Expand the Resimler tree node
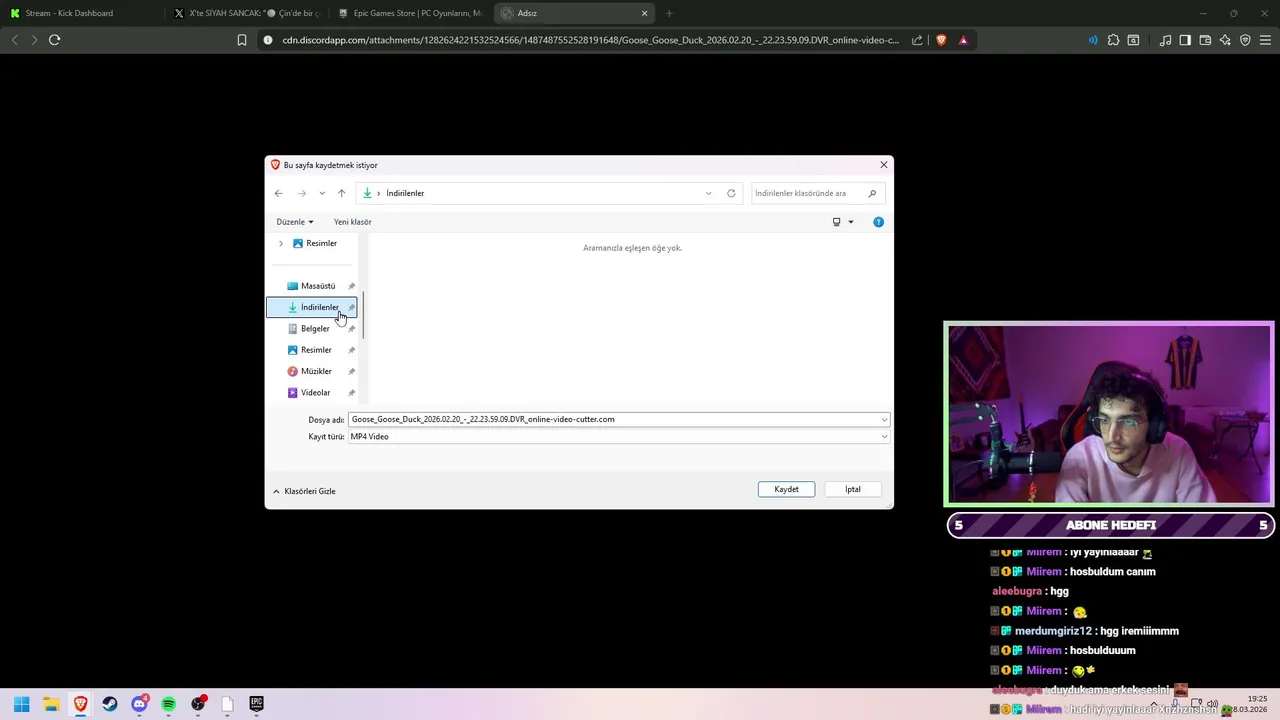This screenshot has width=1280, height=720. tap(280, 243)
